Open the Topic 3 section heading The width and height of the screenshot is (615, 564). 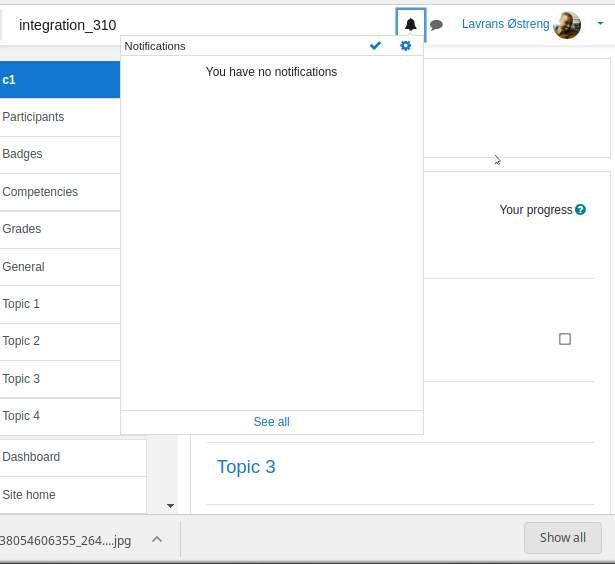[246, 467]
